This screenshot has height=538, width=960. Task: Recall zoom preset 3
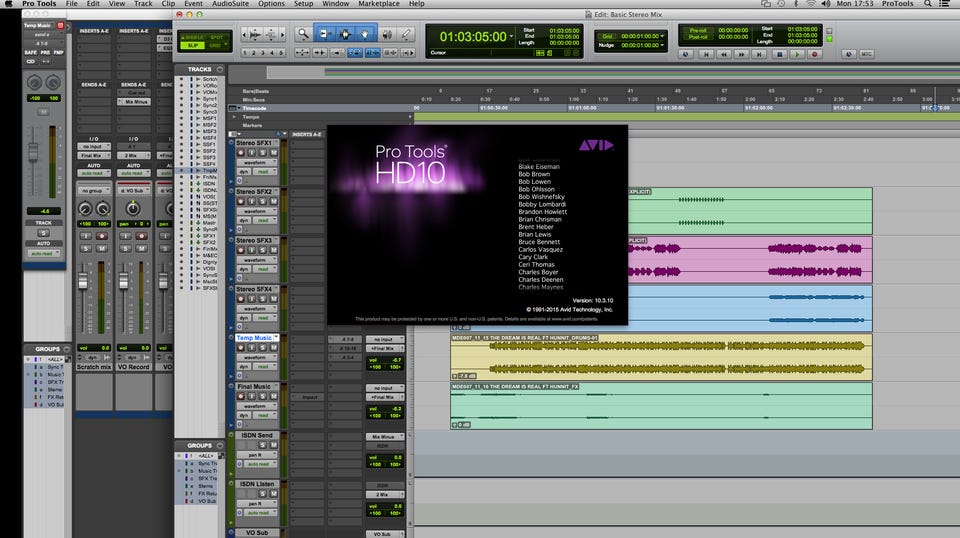coord(263,53)
